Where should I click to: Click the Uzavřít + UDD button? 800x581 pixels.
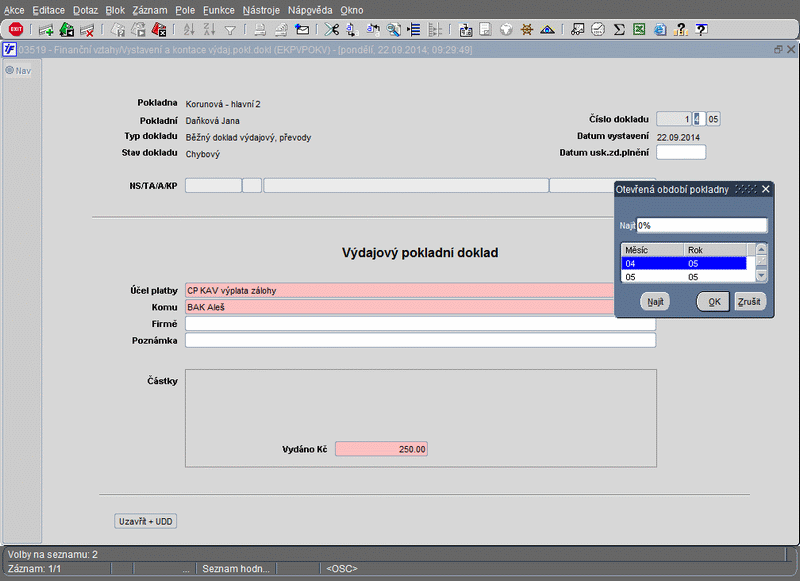click(145, 521)
